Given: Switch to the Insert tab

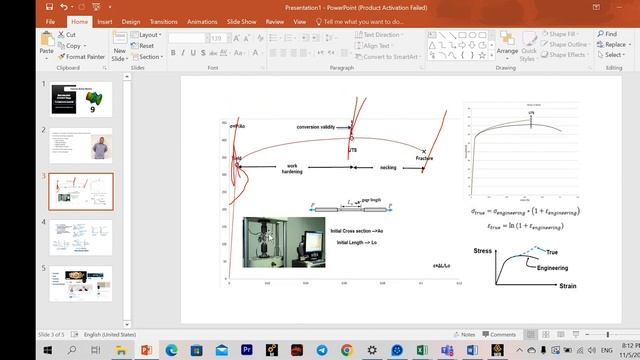Looking at the screenshot, I should click(105, 22).
